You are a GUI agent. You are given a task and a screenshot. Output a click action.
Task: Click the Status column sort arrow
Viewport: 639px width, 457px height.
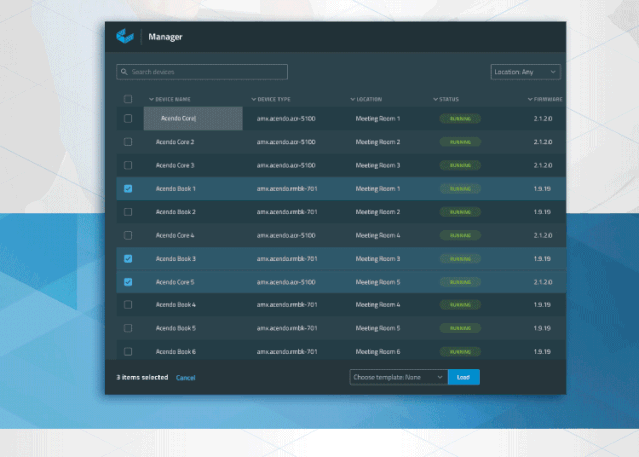436,99
